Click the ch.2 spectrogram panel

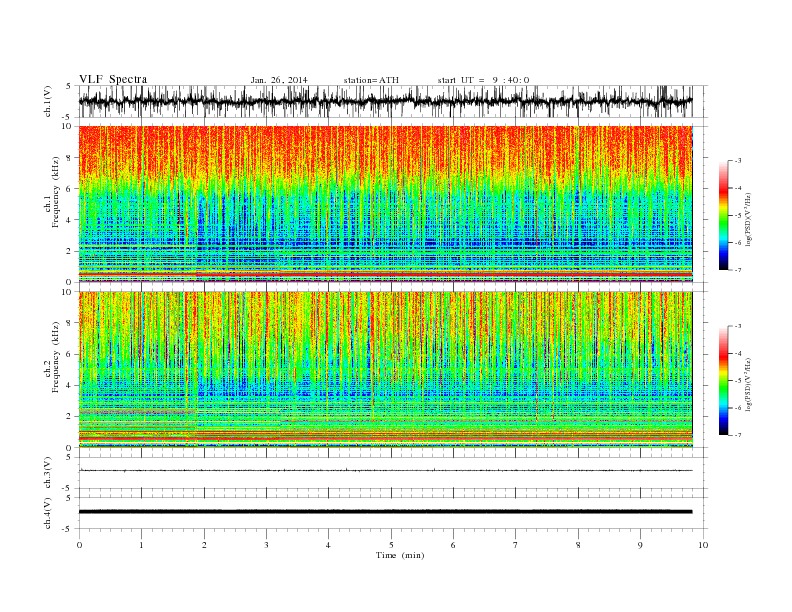click(x=385, y=370)
